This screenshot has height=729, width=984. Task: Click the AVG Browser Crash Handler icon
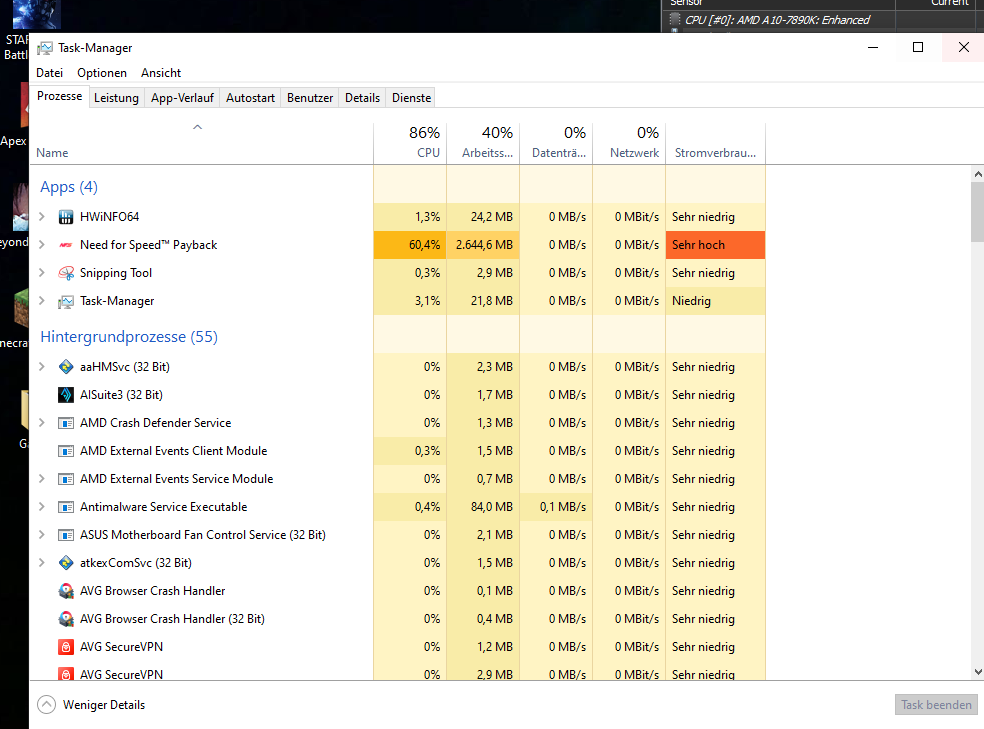(x=66, y=591)
